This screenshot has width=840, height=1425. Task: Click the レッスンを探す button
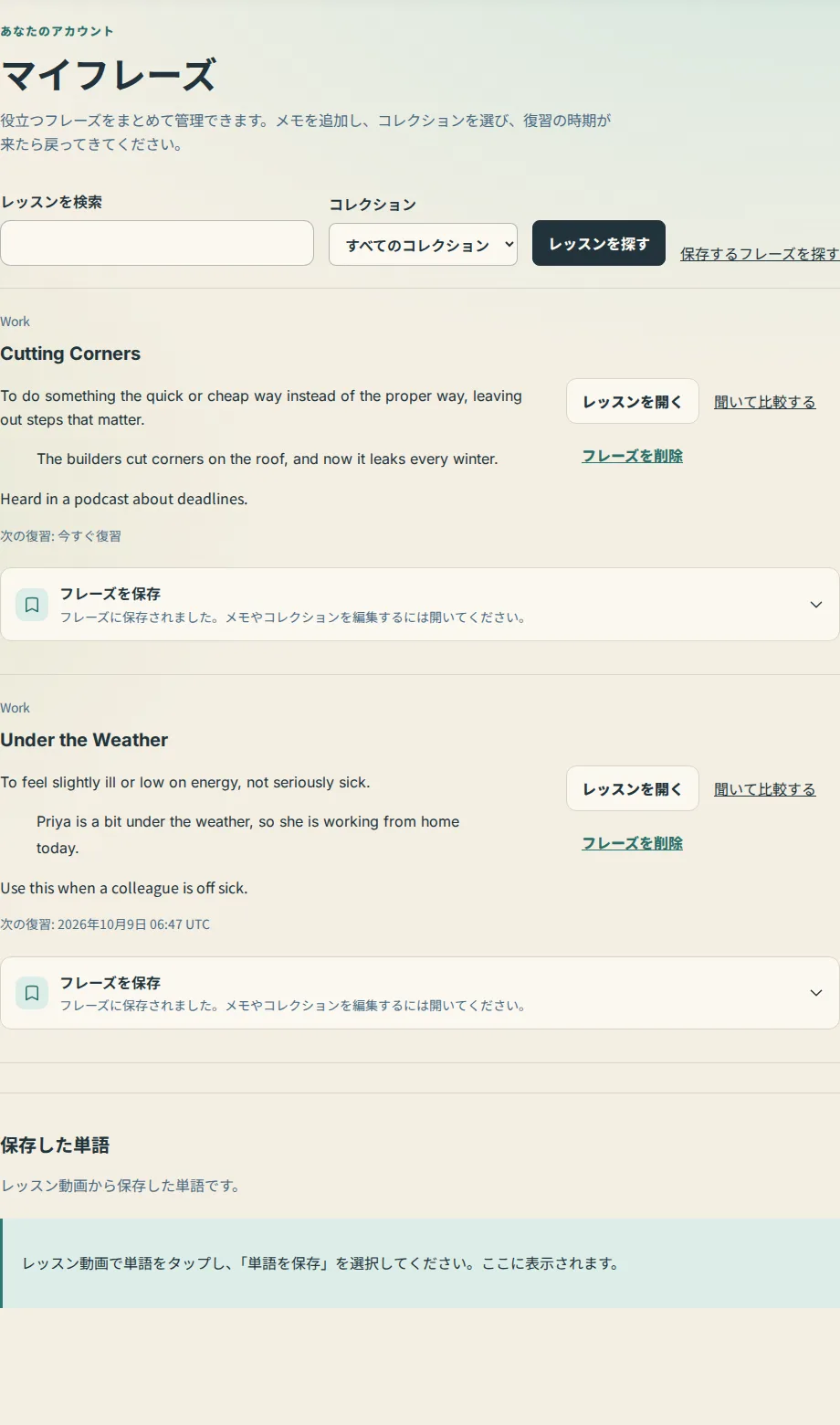(599, 243)
